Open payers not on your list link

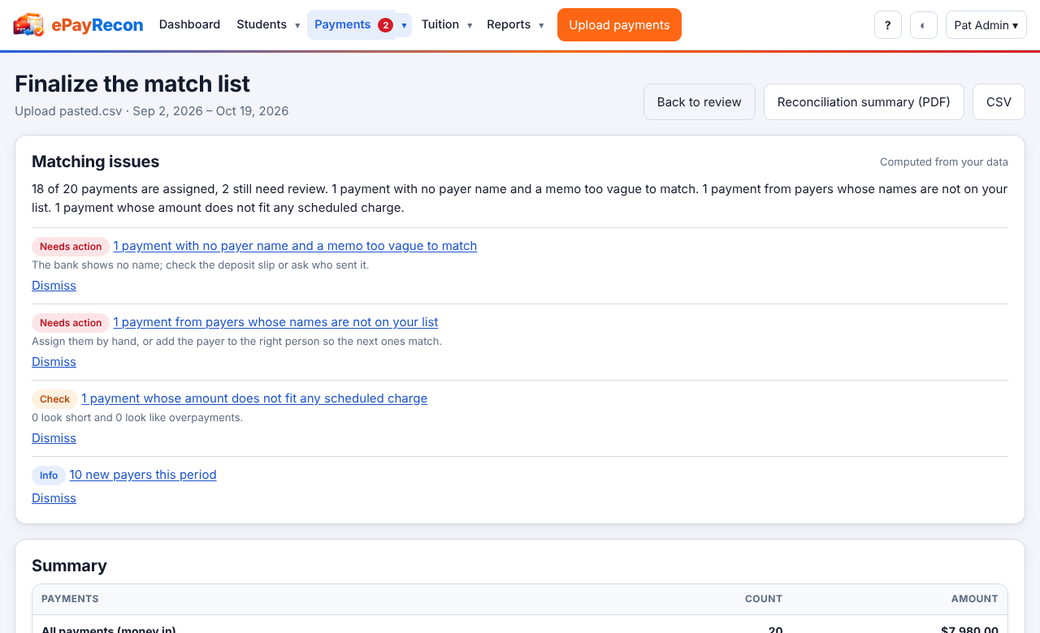click(275, 322)
